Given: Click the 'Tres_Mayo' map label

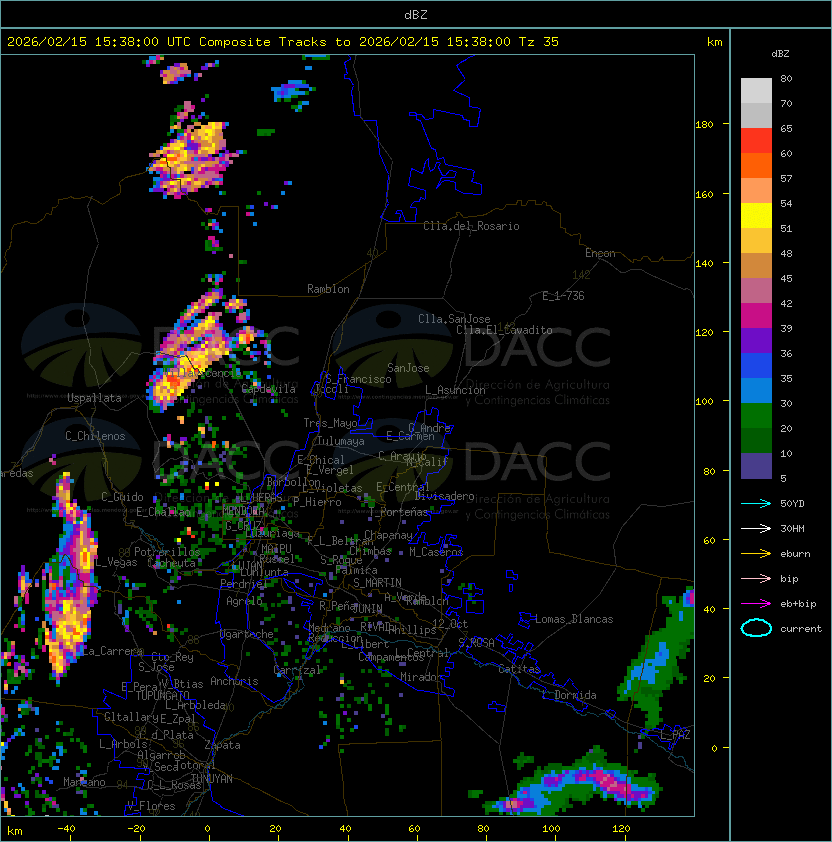Looking at the screenshot, I should [330, 423].
